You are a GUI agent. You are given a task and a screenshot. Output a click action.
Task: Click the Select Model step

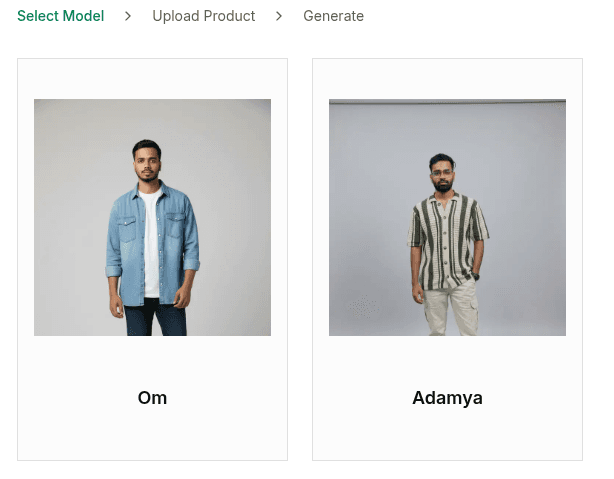(60, 16)
